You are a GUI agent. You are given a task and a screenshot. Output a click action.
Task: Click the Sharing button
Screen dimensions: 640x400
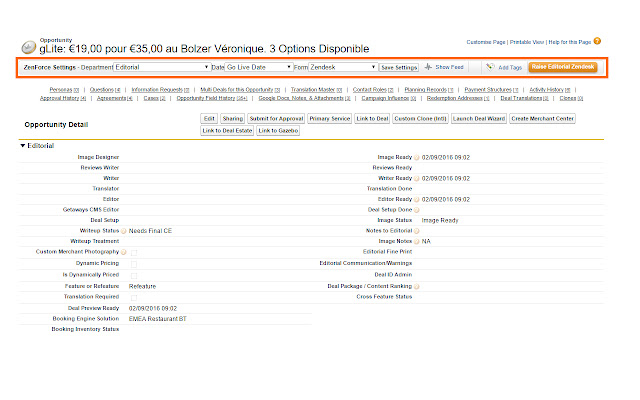(x=233, y=119)
